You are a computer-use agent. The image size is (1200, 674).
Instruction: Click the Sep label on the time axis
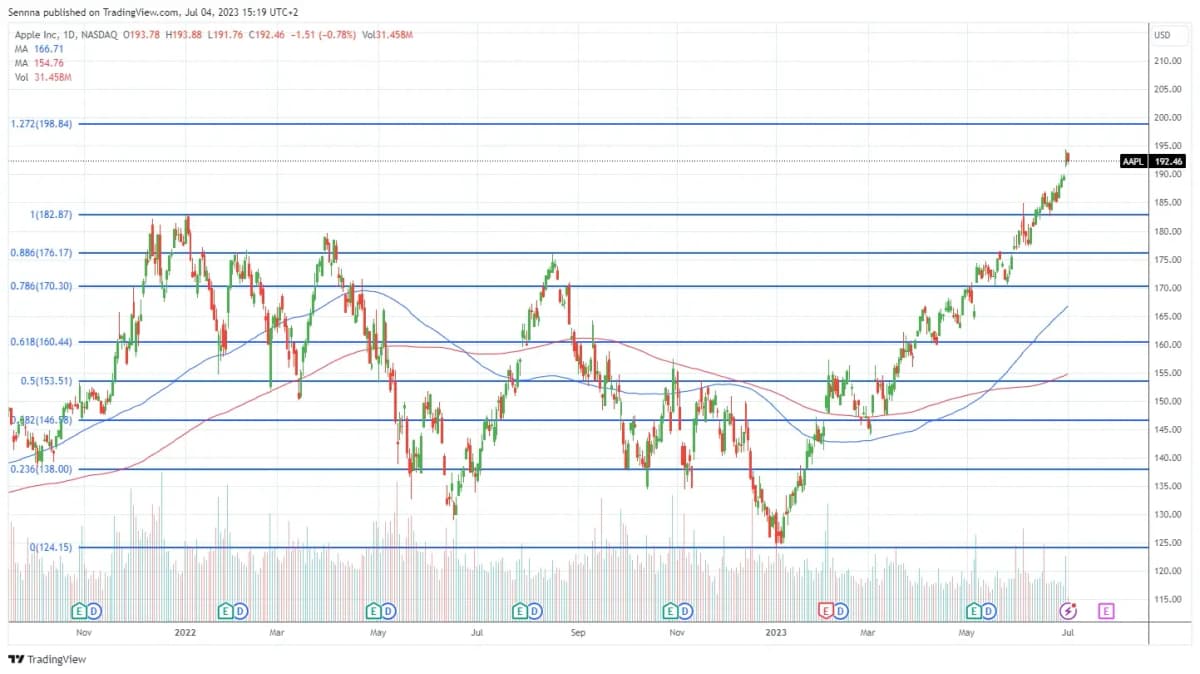[x=578, y=633]
